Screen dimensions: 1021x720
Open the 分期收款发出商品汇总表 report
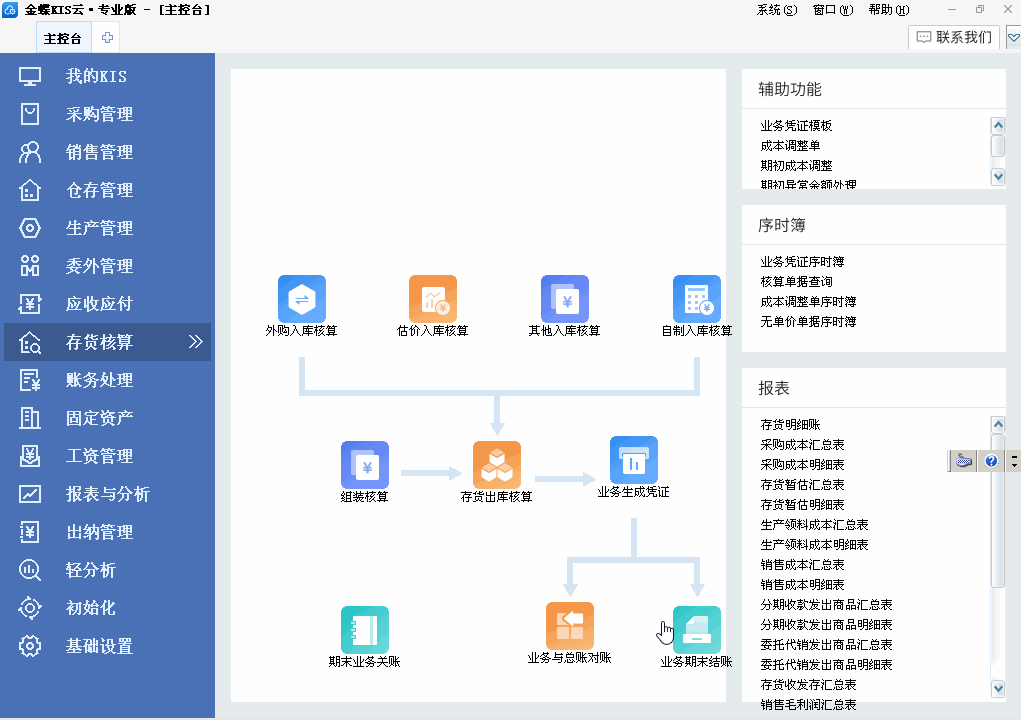point(826,605)
